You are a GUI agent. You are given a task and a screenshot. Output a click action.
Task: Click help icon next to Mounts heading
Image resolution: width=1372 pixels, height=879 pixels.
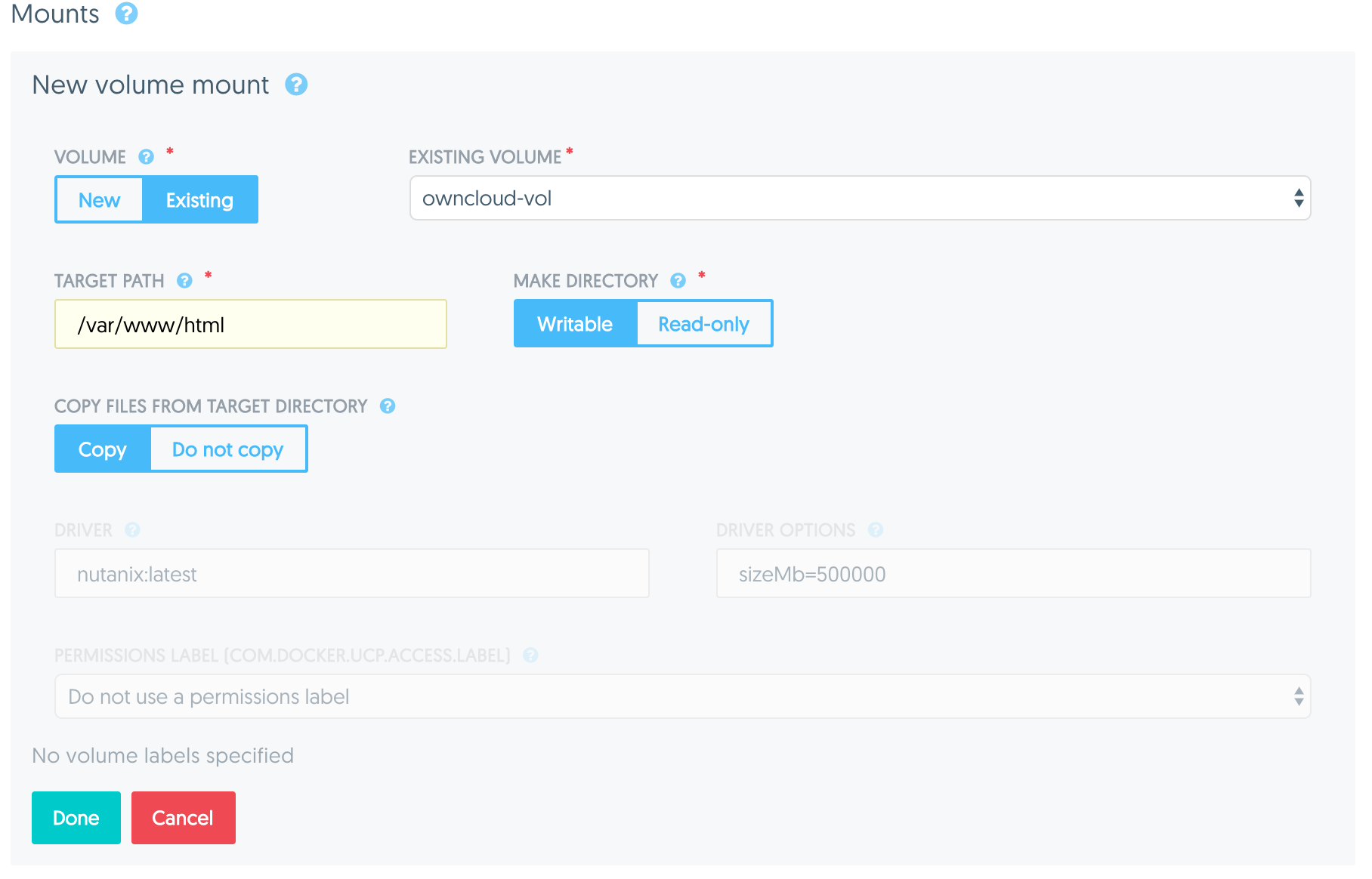[126, 14]
